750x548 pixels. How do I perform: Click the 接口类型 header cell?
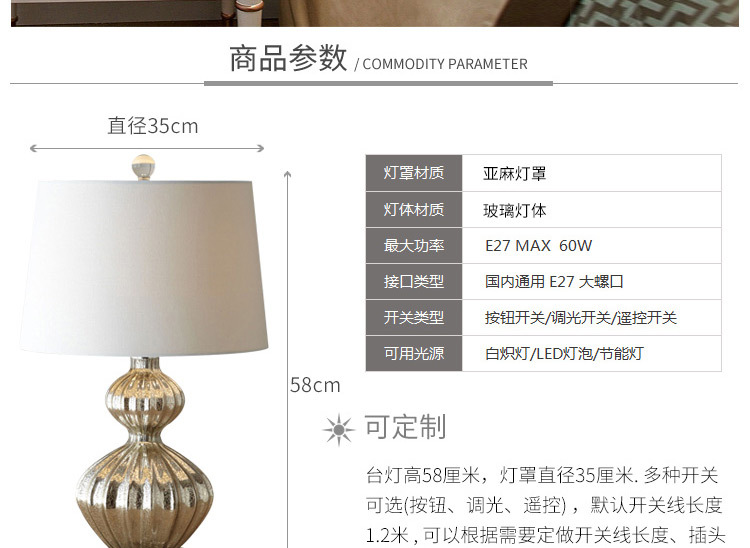(414, 281)
